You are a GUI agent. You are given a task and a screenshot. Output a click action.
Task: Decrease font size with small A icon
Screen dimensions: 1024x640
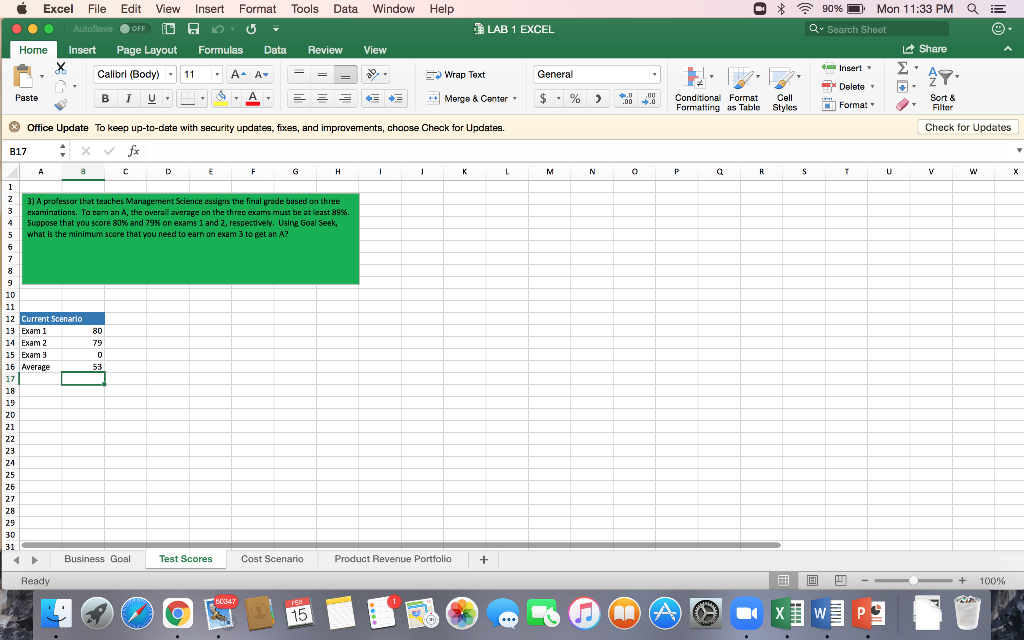261,74
